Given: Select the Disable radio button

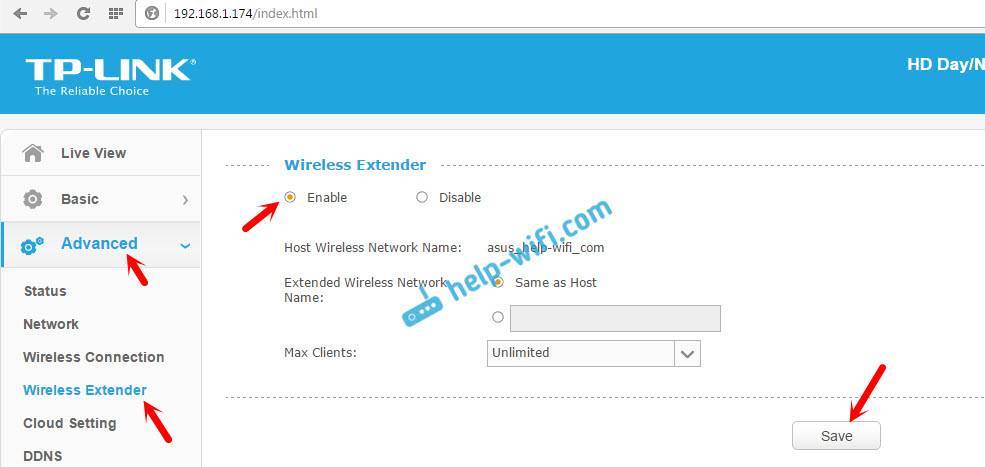Looking at the screenshot, I should click(422, 197).
